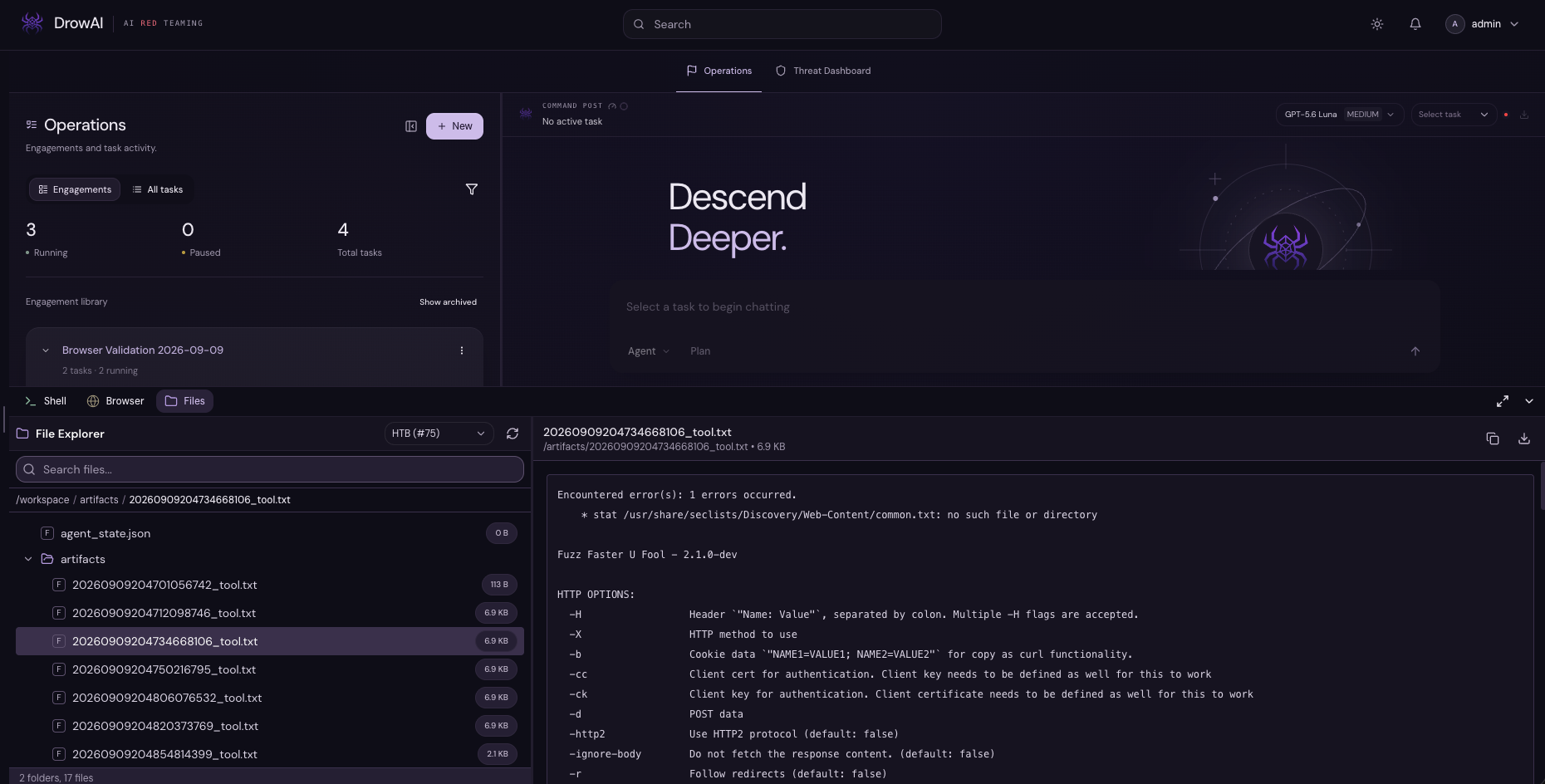This screenshot has height=784, width=1545.
Task: Click the send arrow in chat box
Action: 1415,351
